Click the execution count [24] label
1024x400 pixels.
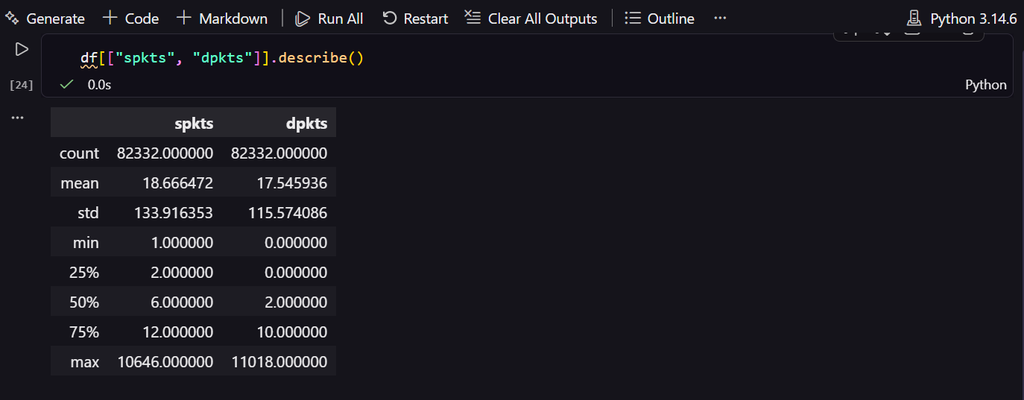22,85
